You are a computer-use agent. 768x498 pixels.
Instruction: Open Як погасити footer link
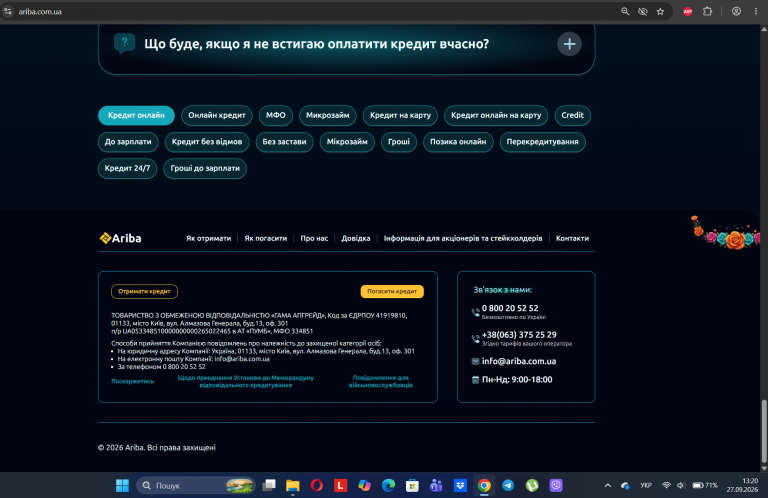[x=265, y=238]
